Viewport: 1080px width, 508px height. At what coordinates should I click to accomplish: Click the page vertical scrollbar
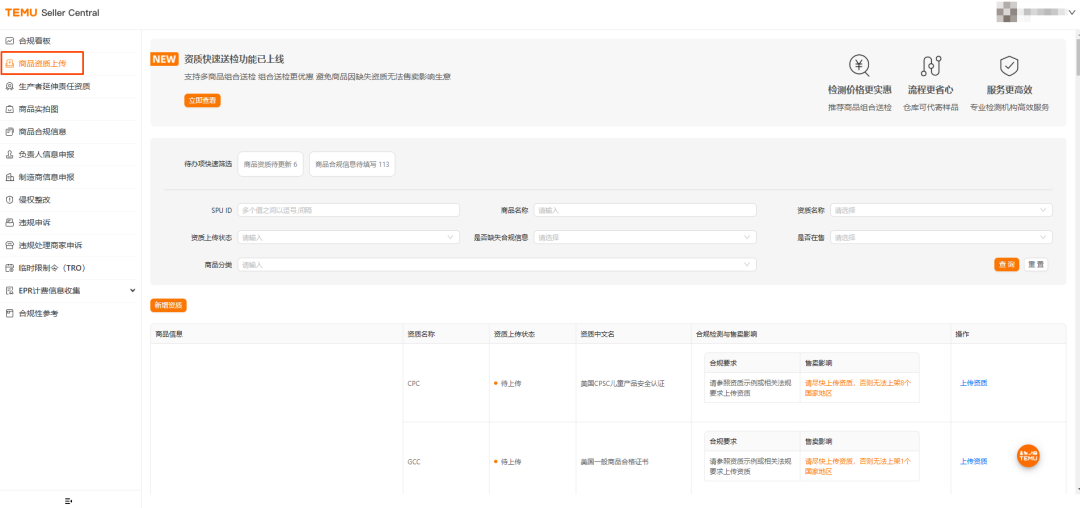click(1076, 269)
